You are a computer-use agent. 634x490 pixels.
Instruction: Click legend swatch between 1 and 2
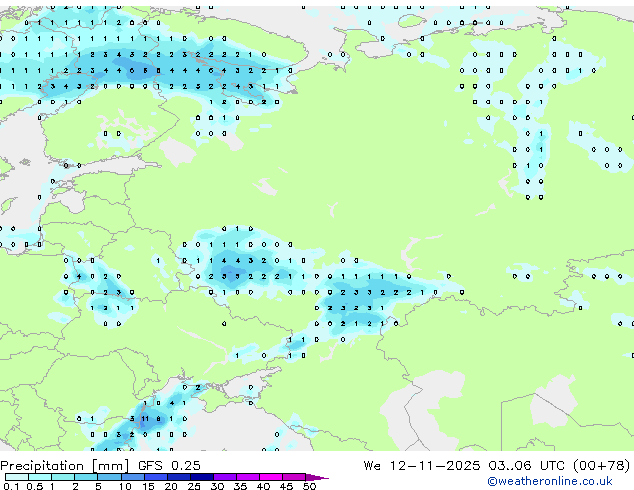click(x=63, y=477)
